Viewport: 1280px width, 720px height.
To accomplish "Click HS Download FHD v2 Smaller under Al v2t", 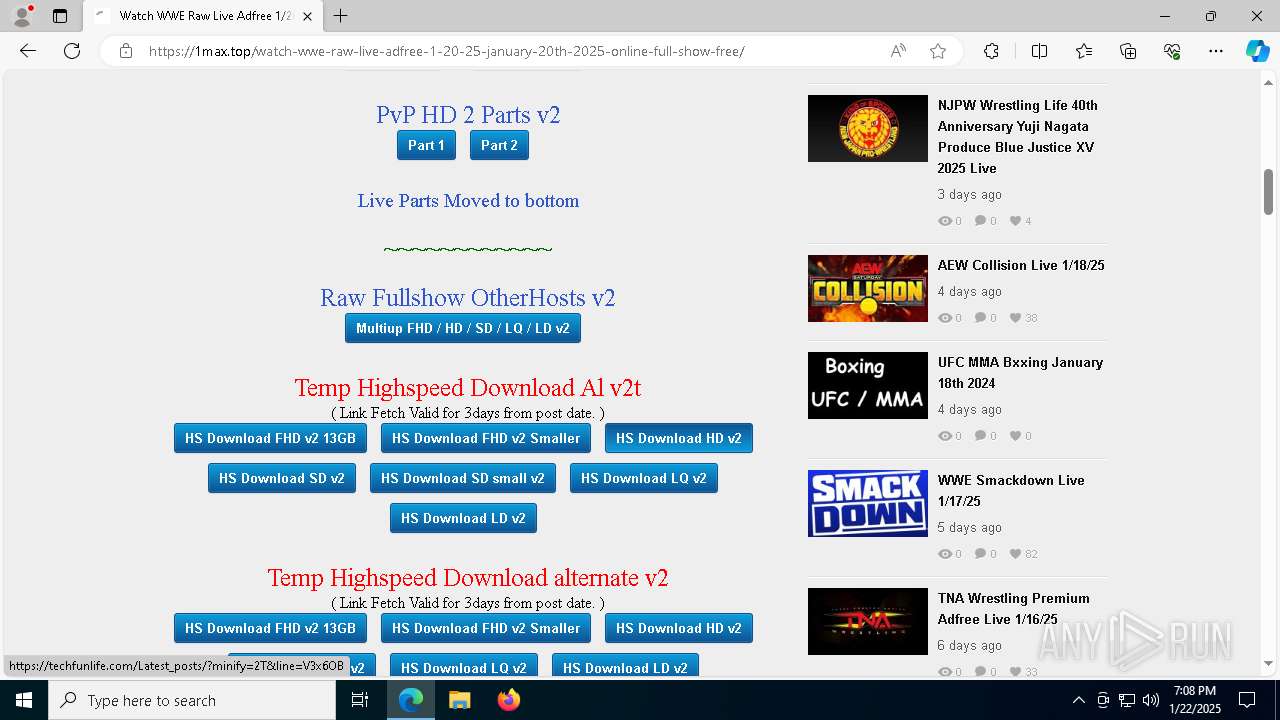I will (486, 438).
